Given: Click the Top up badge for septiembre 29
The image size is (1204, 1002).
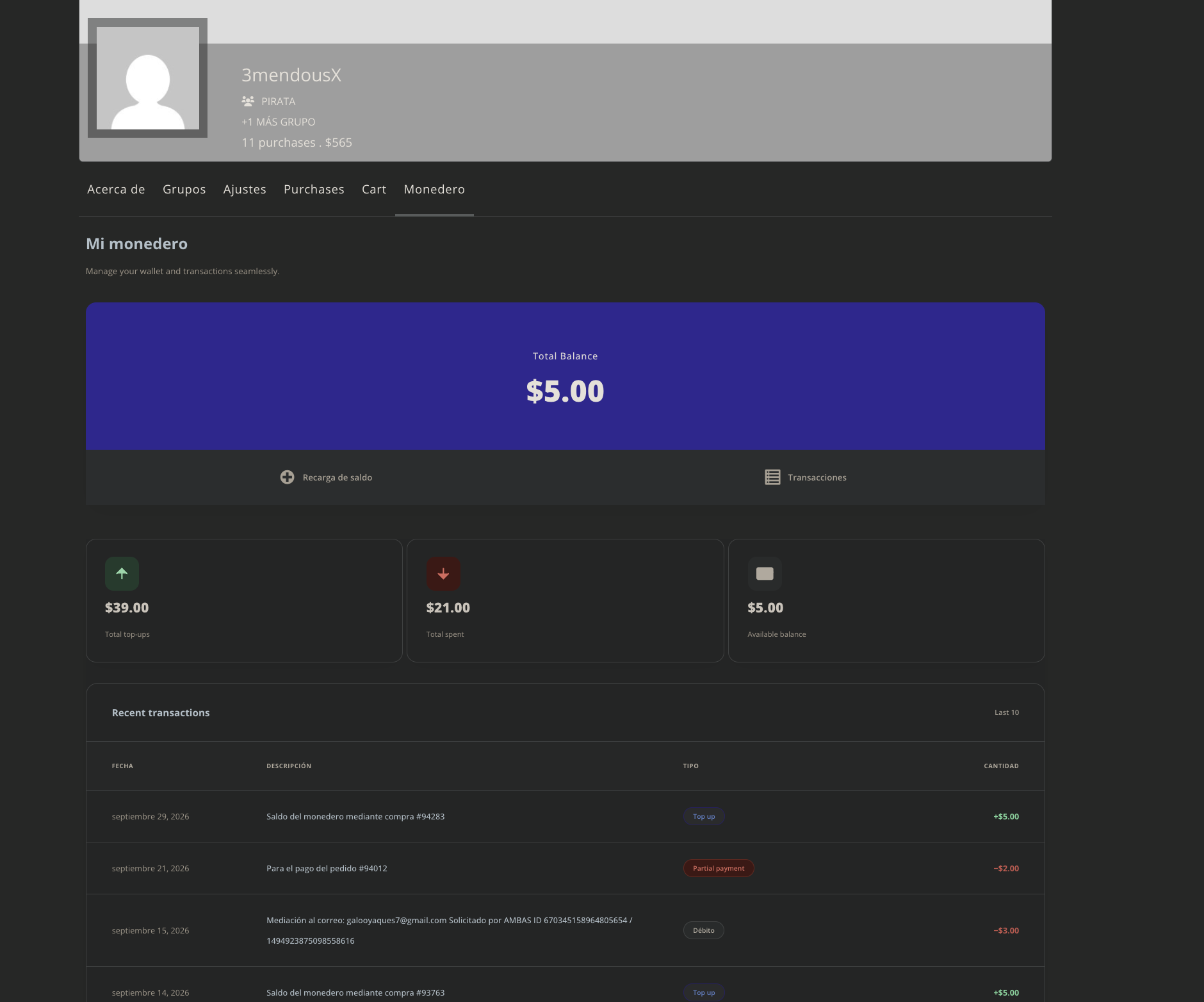Looking at the screenshot, I should [704, 816].
